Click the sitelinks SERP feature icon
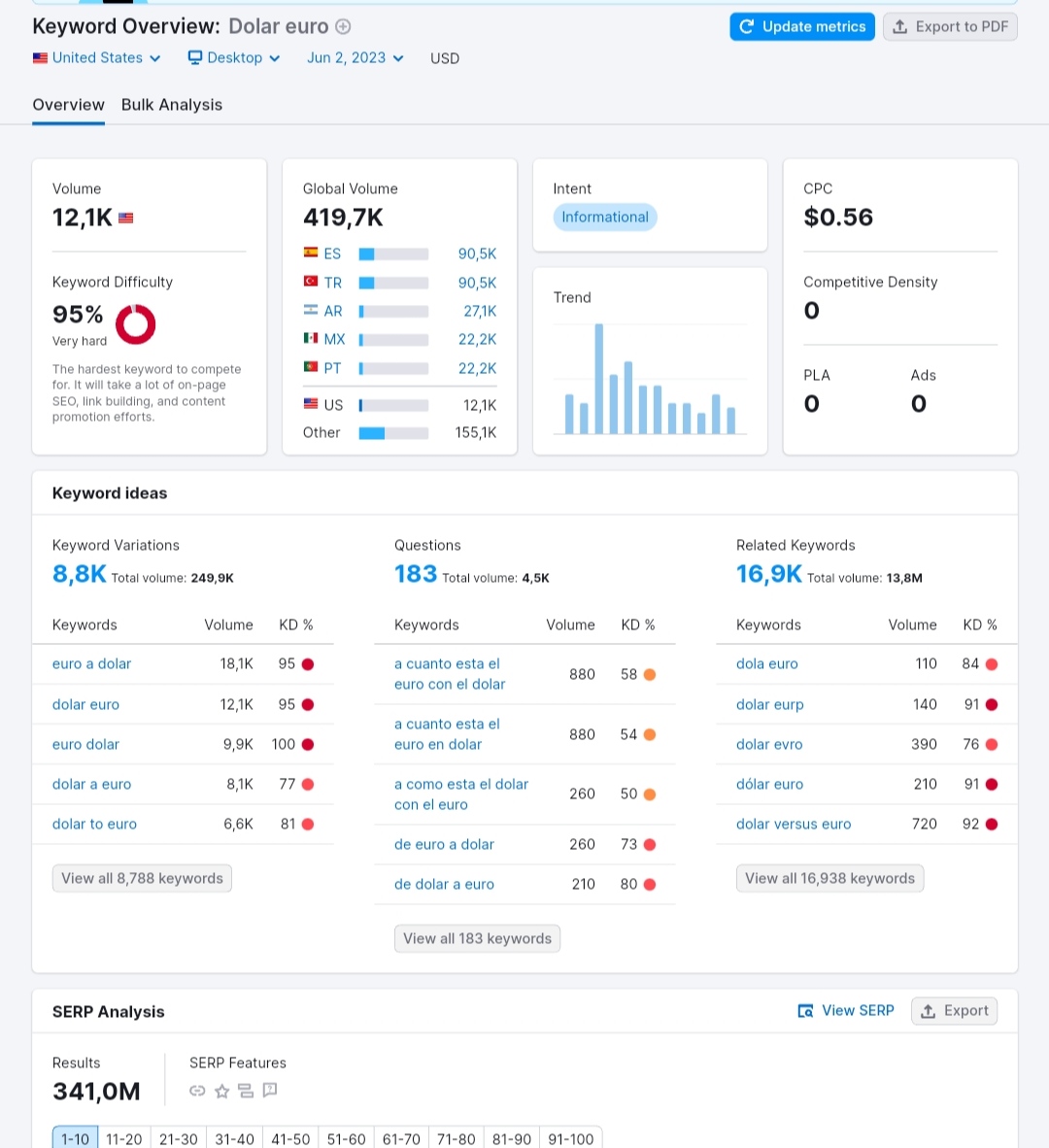The image size is (1049, 1148). tap(246, 1091)
